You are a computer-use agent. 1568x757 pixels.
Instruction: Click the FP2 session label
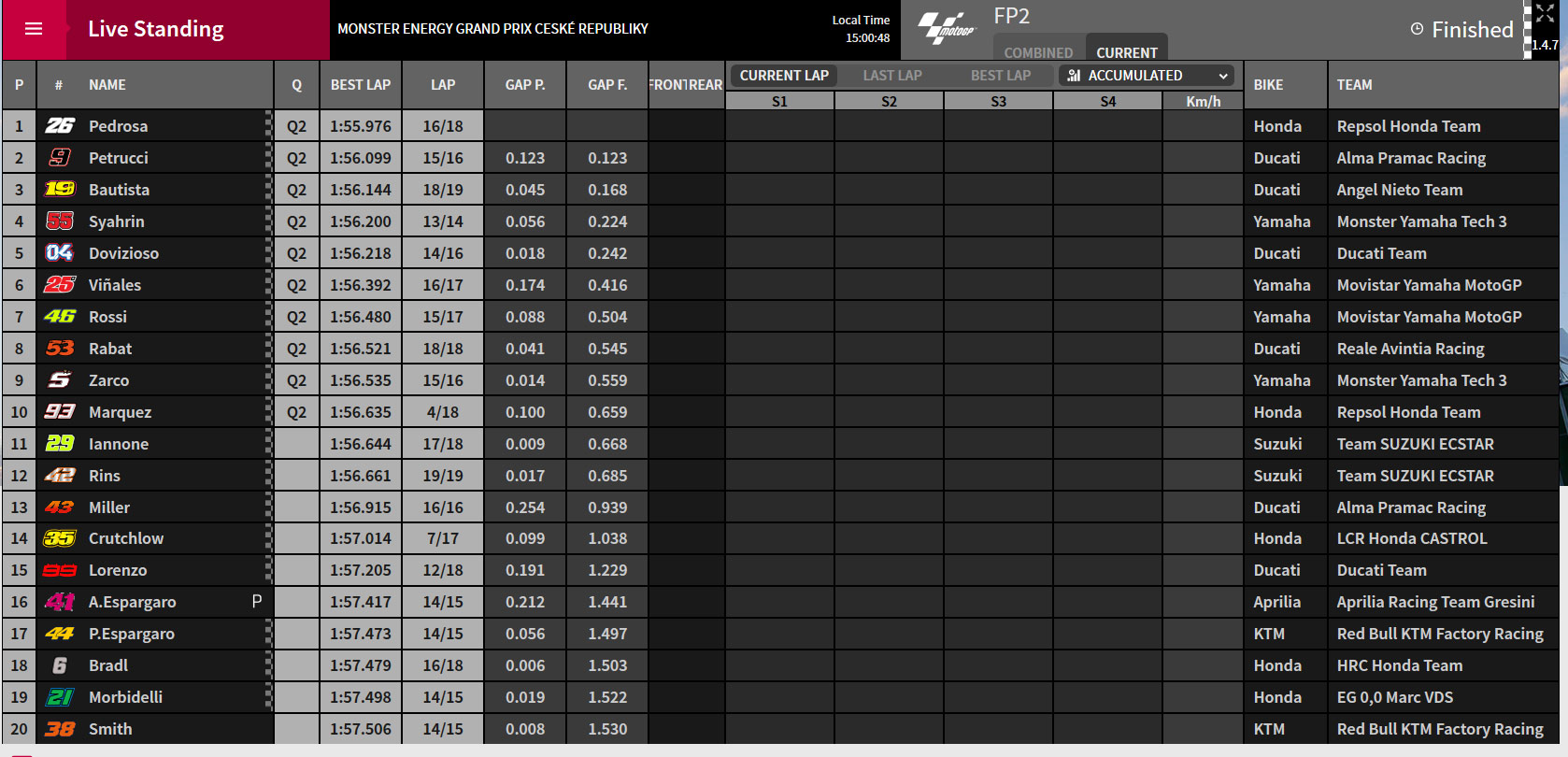point(1011,16)
